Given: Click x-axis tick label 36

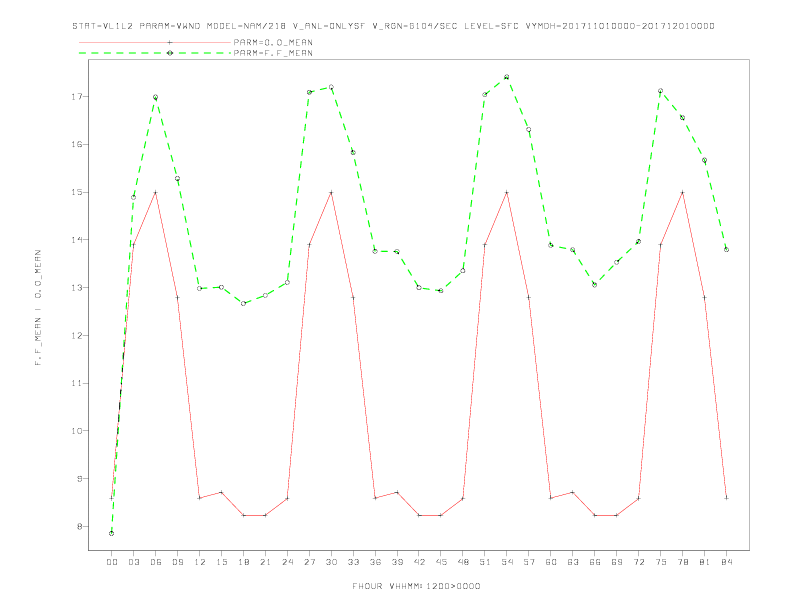Looking at the screenshot, I should [375, 562].
